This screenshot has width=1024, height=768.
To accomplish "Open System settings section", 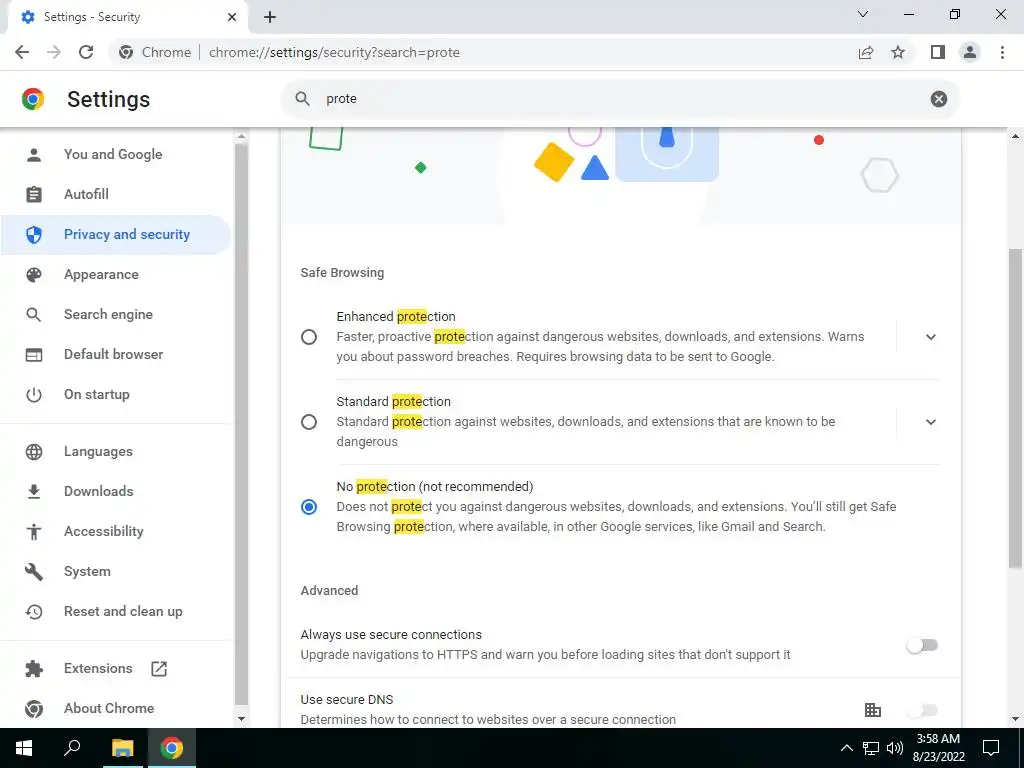I will 116,571.
